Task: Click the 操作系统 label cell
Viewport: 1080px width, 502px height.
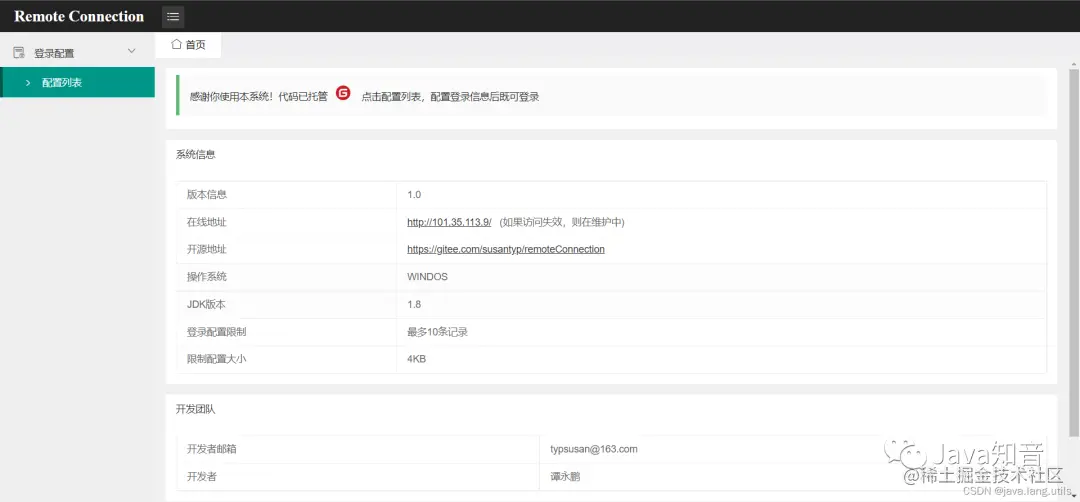Action: click(287, 277)
